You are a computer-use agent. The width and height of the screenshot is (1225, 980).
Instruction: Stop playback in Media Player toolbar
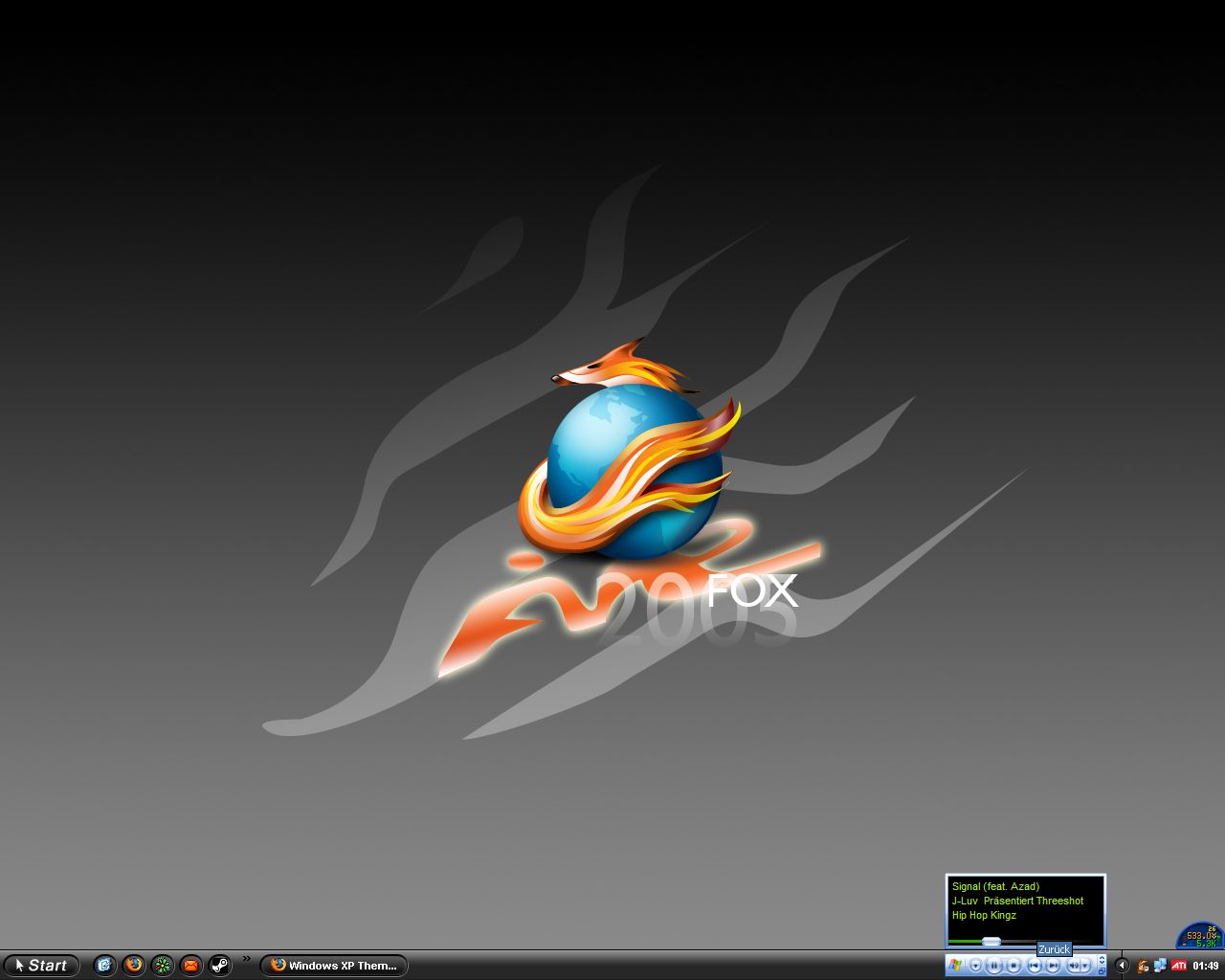point(1013,966)
